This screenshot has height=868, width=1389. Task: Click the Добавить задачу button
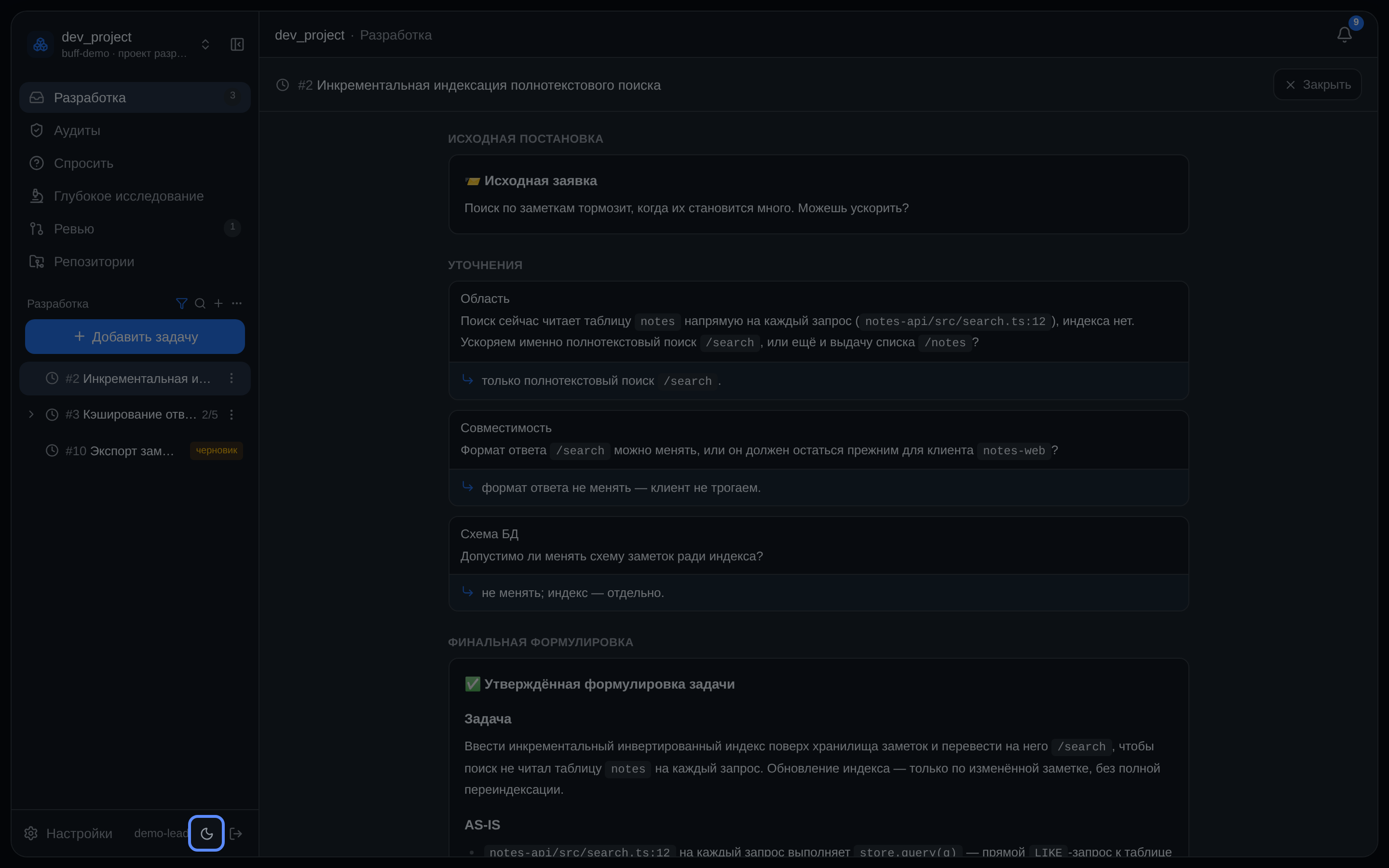(135, 337)
